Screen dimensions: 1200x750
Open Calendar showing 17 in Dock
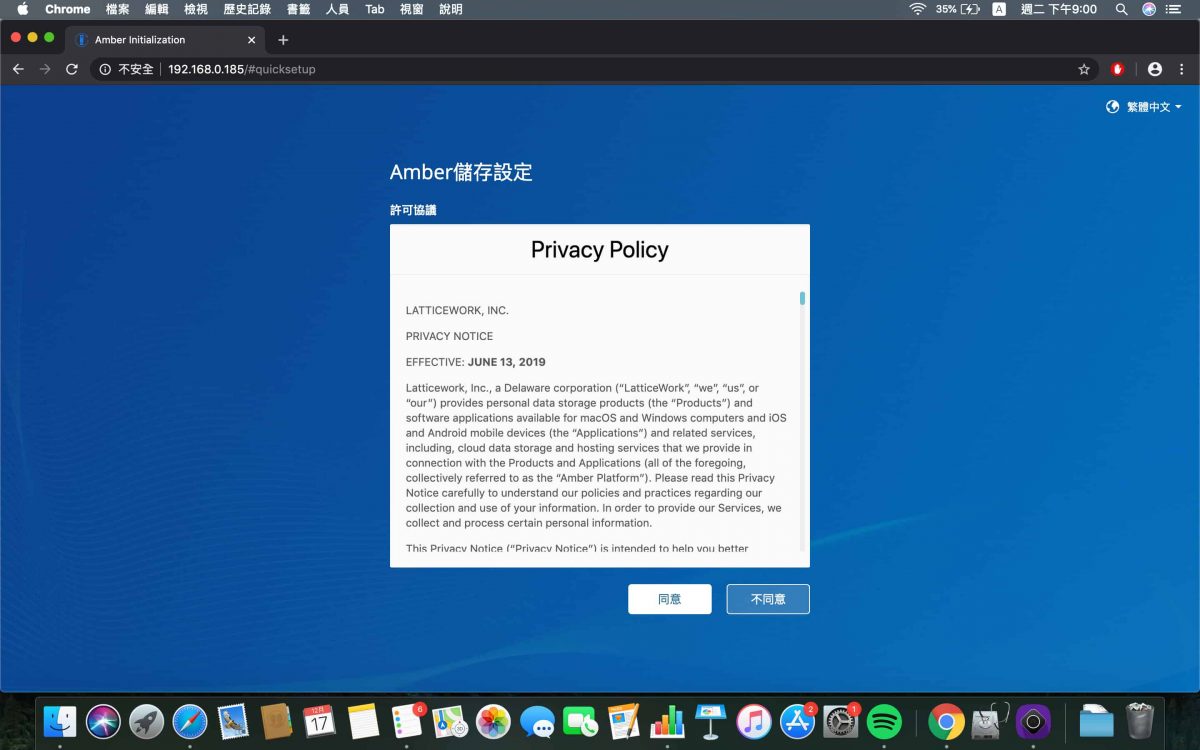pos(319,721)
